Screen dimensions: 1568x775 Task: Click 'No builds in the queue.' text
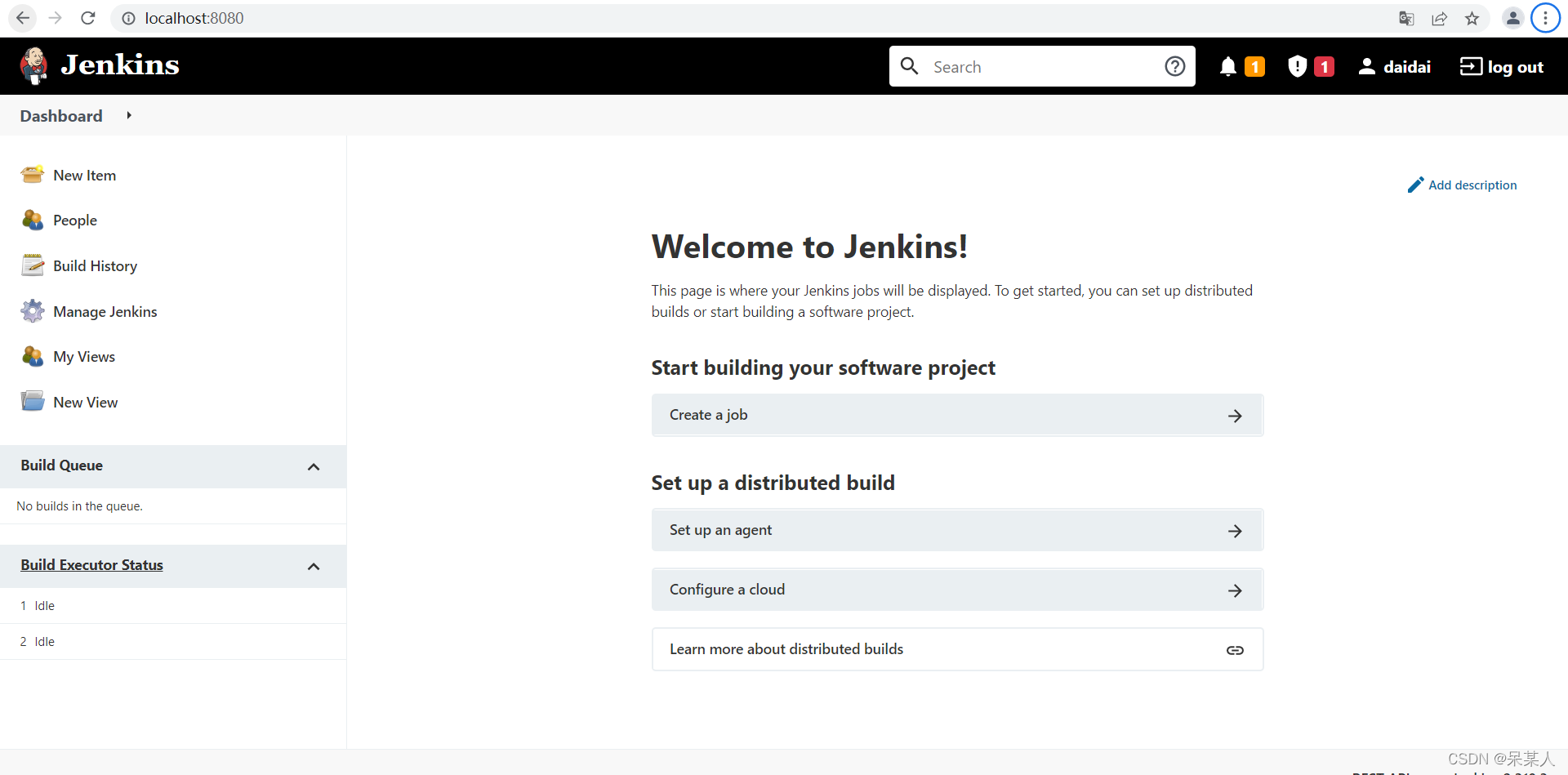pos(80,506)
